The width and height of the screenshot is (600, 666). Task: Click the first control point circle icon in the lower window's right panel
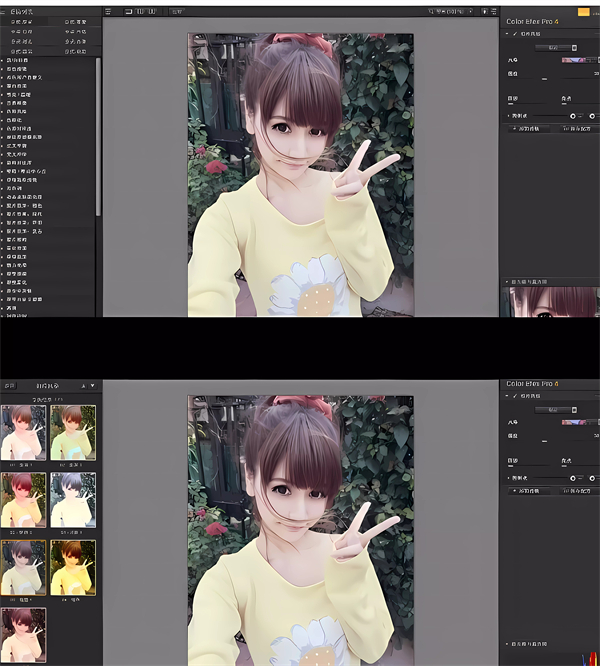pyautogui.click(x=573, y=478)
